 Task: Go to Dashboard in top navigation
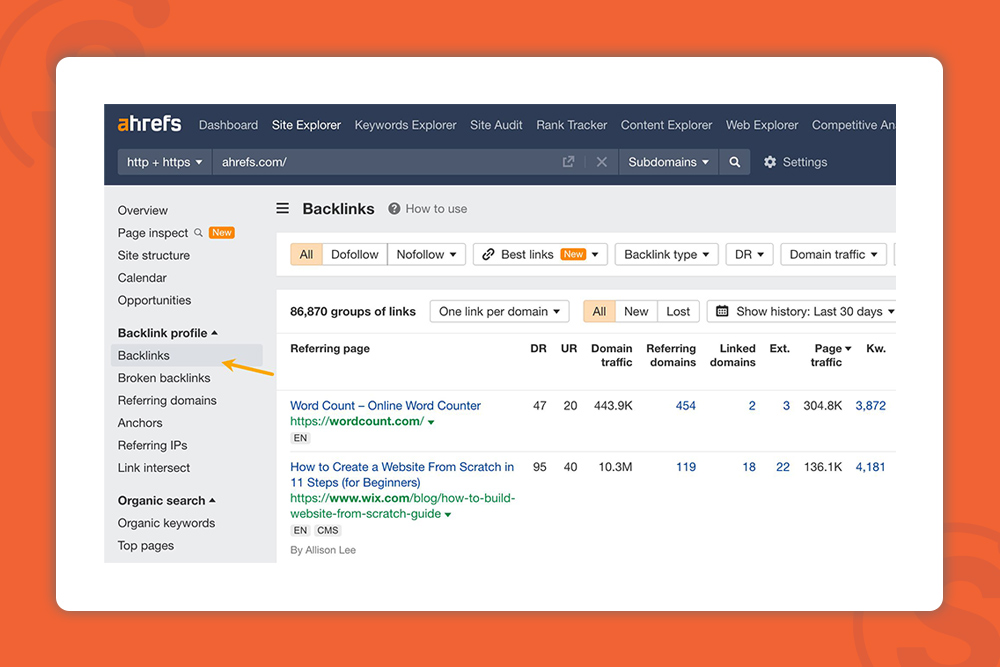228,125
